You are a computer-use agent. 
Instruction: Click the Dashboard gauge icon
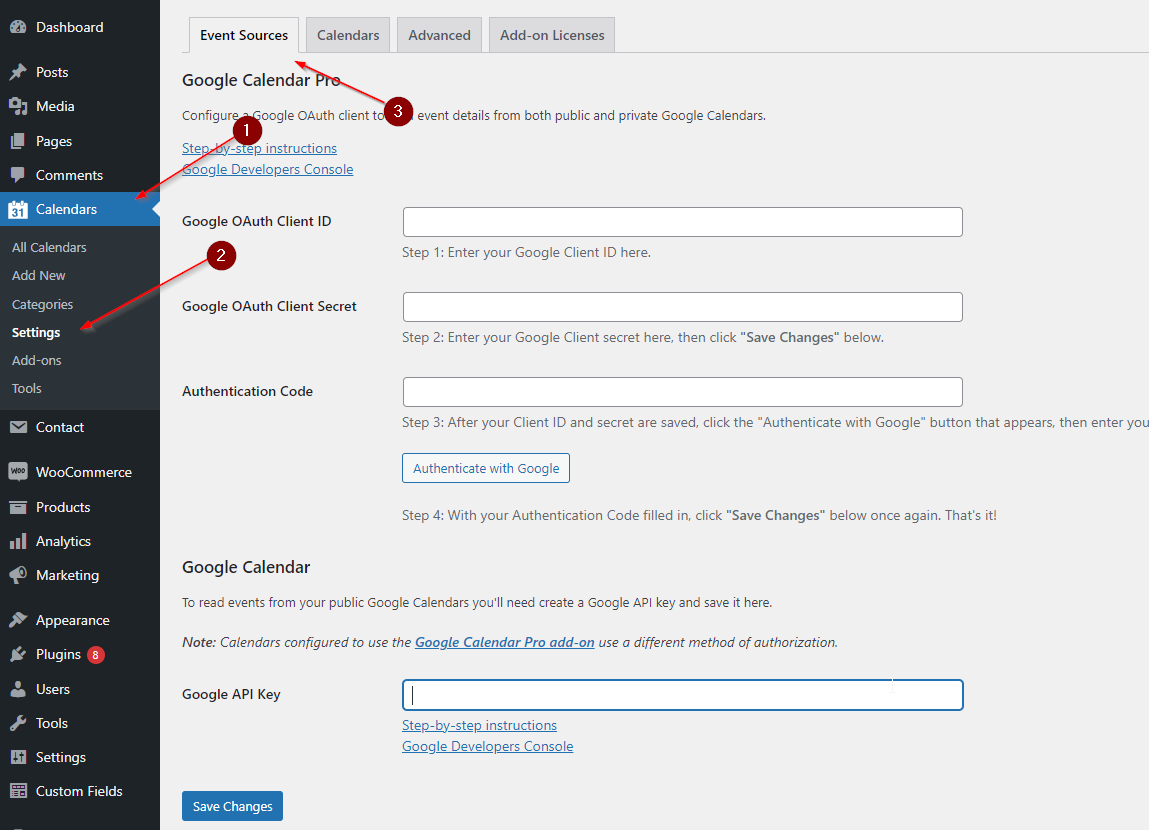(x=18, y=27)
